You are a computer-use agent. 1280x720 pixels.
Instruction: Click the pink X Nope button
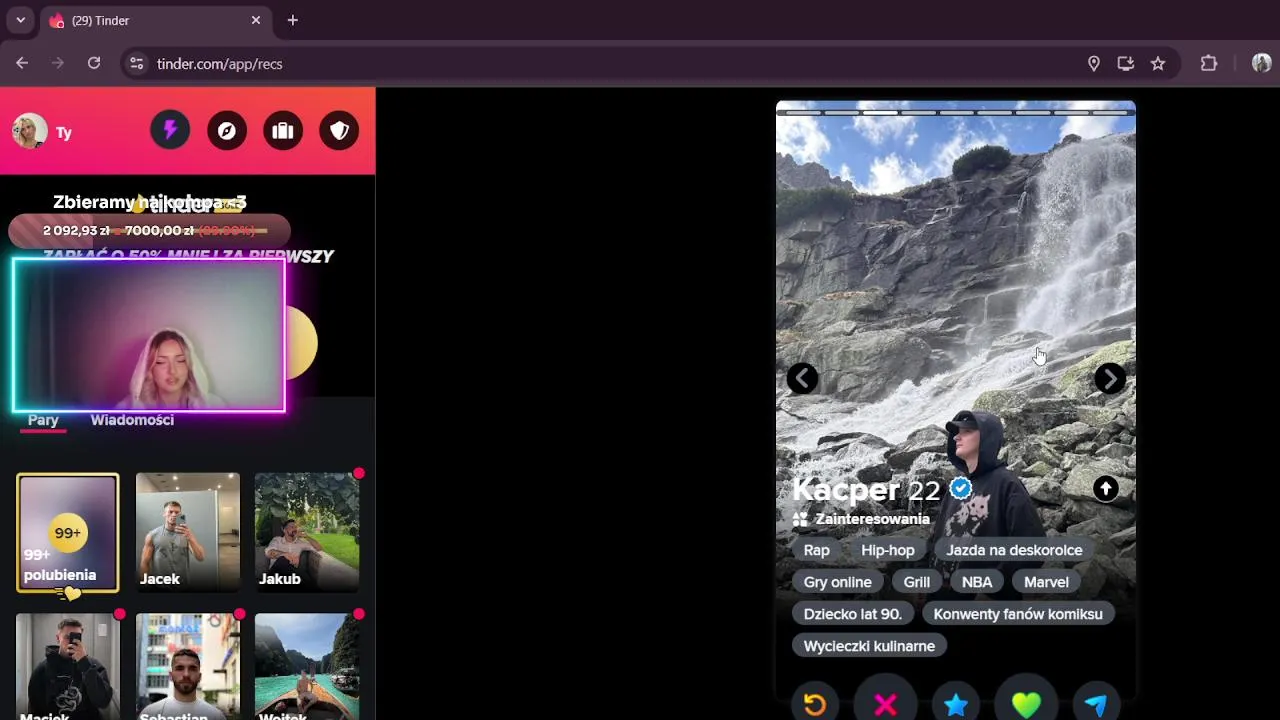click(885, 704)
